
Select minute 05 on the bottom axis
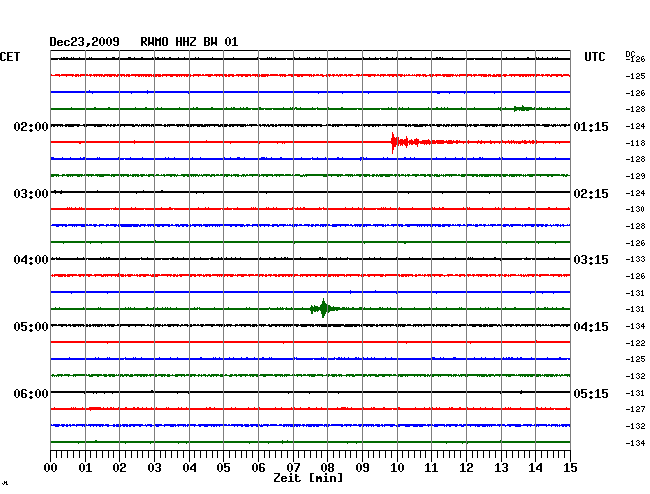tap(223, 468)
